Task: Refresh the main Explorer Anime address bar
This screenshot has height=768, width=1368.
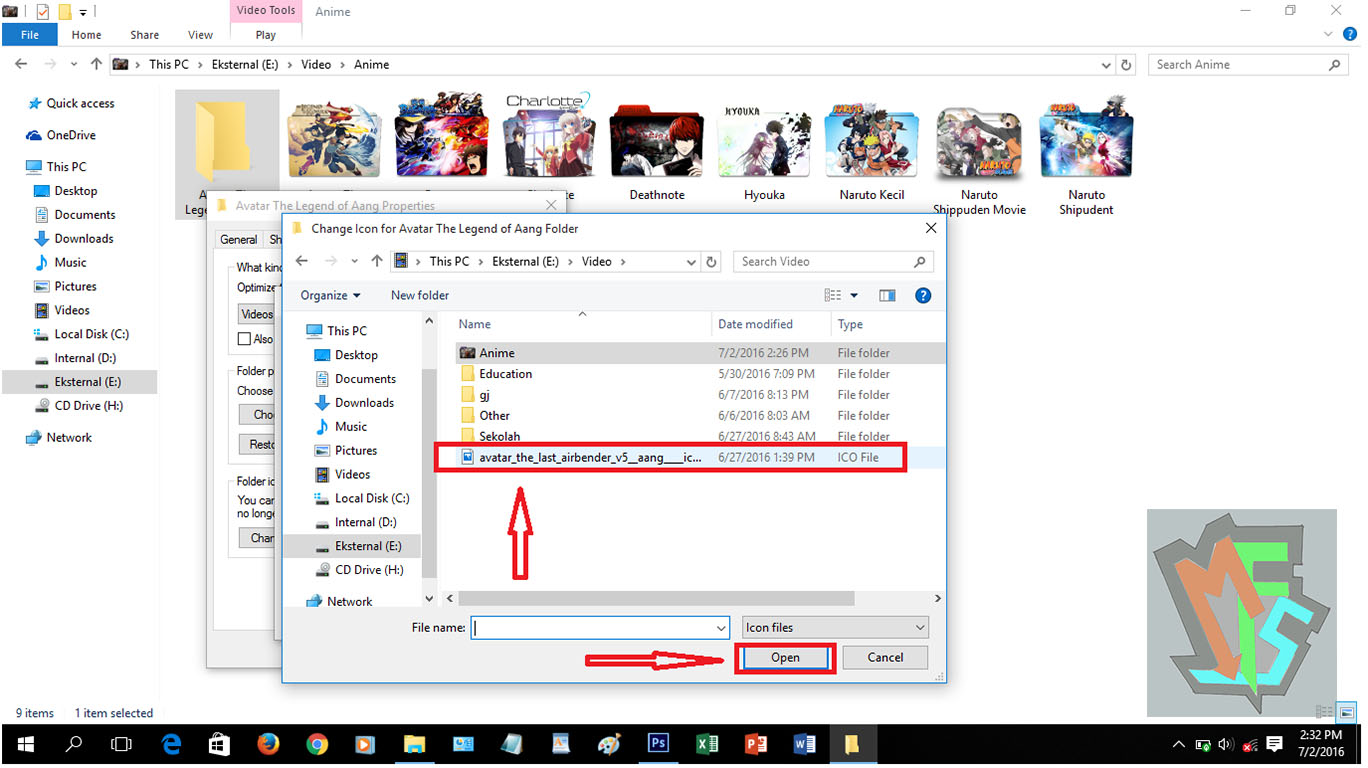Action: 1126,64
